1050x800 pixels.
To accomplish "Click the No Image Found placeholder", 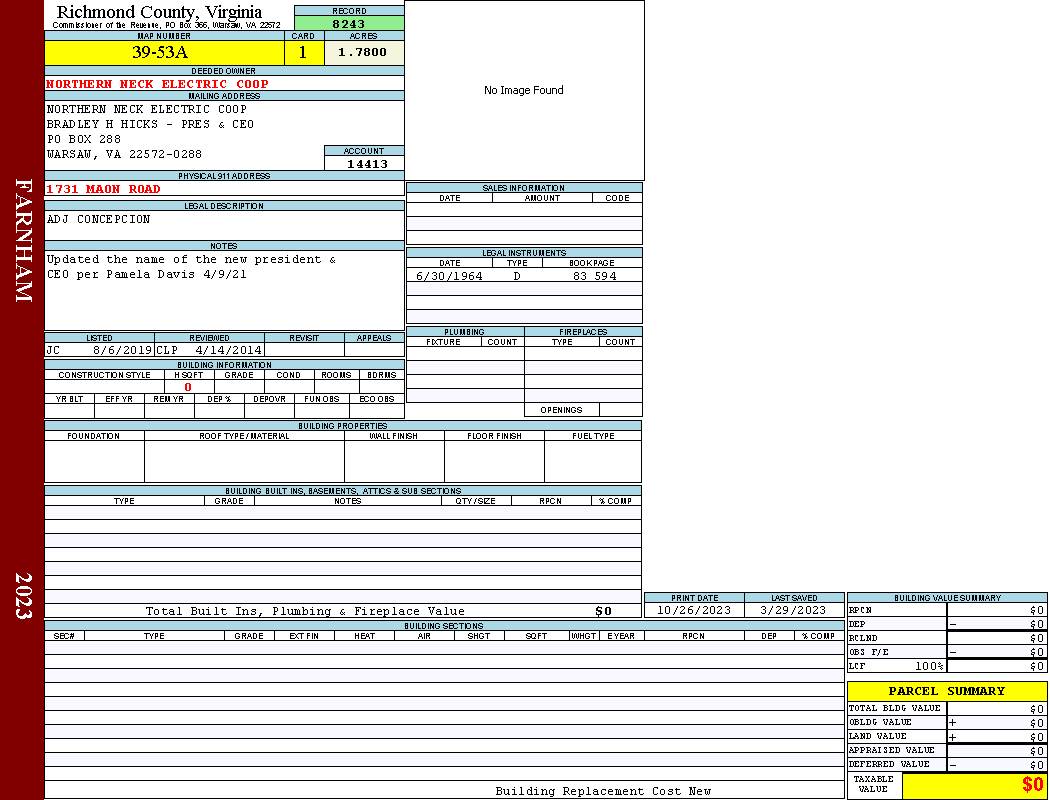I will click(x=523, y=90).
